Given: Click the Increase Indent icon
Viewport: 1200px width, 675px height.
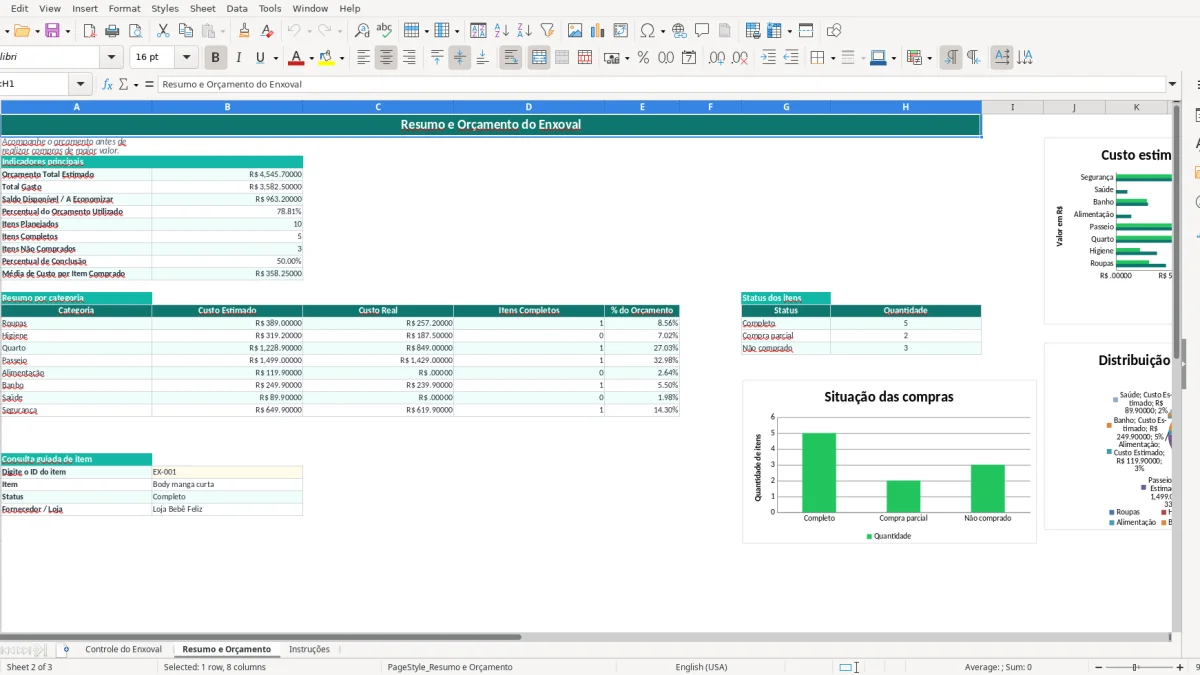Looking at the screenshot, I should coord(768,58).
